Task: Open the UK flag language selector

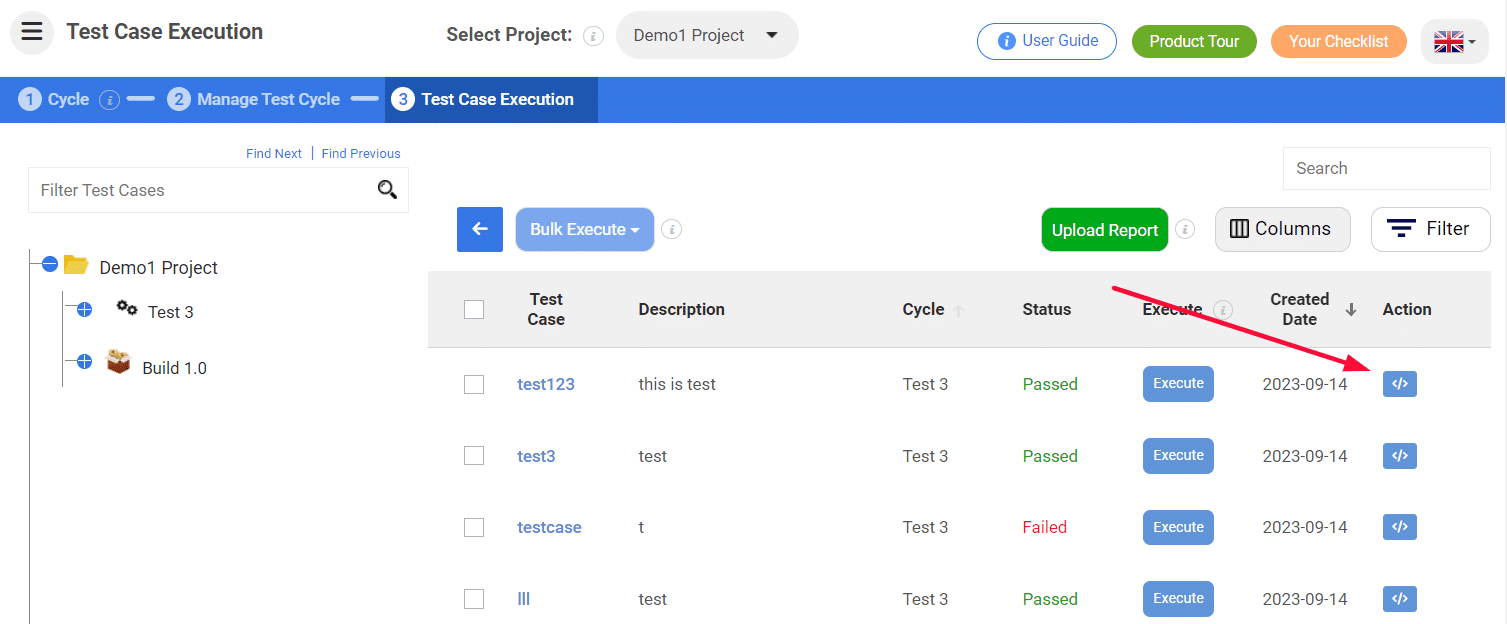Action: click(x=1454, y=41)
